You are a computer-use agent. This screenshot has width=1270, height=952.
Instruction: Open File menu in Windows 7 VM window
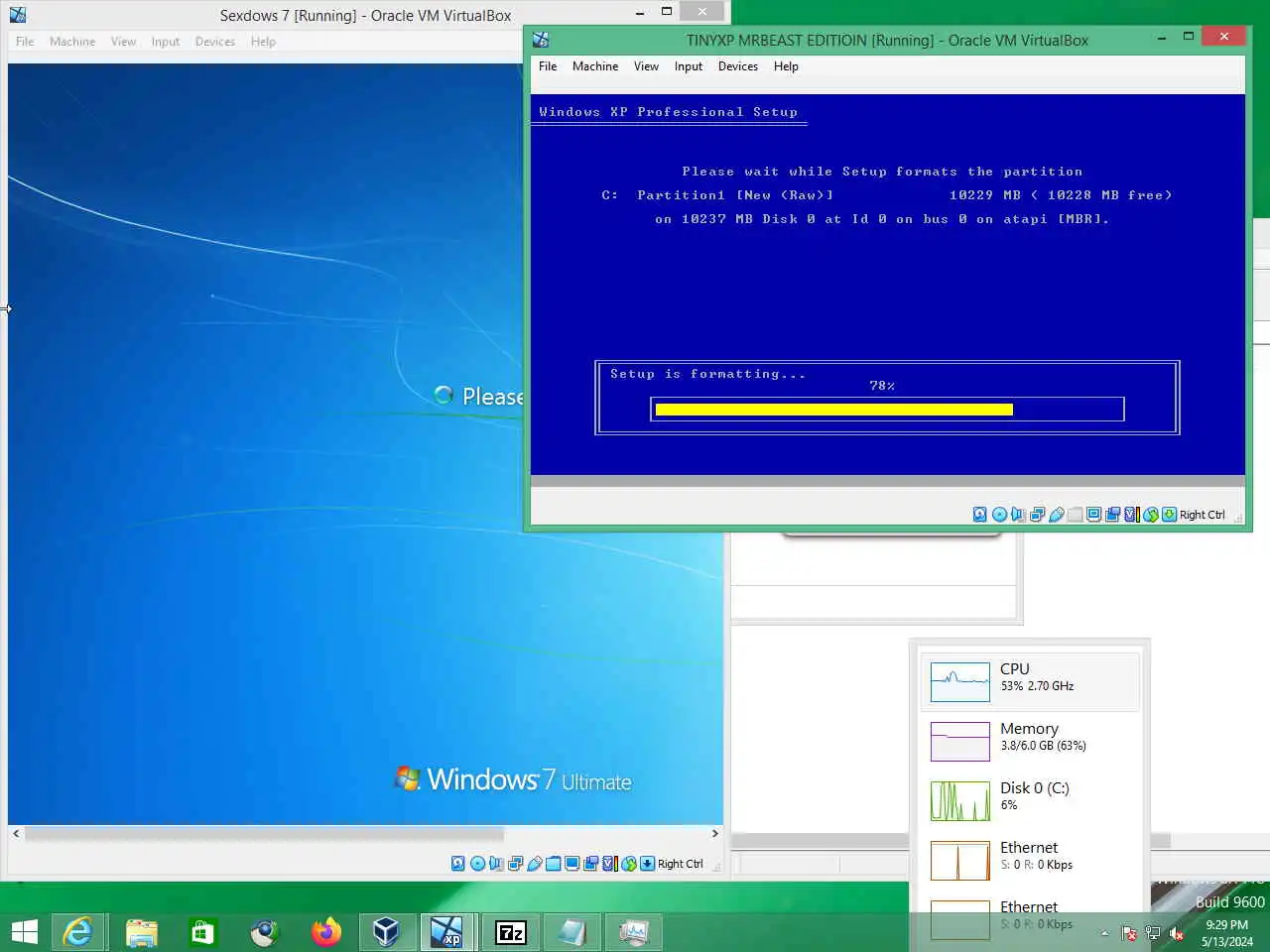click(25, 42)
